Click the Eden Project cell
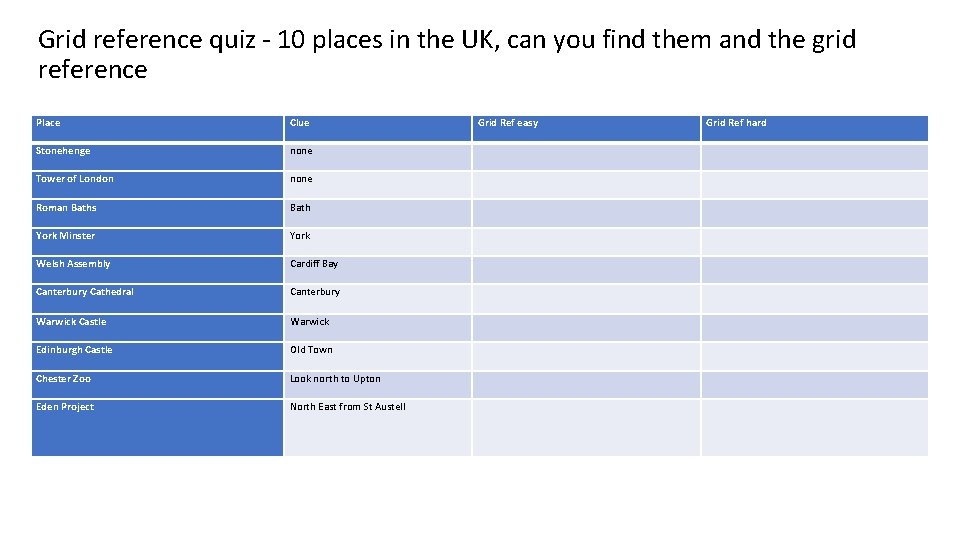The image size is (960, 540). [x=65, y=407]
